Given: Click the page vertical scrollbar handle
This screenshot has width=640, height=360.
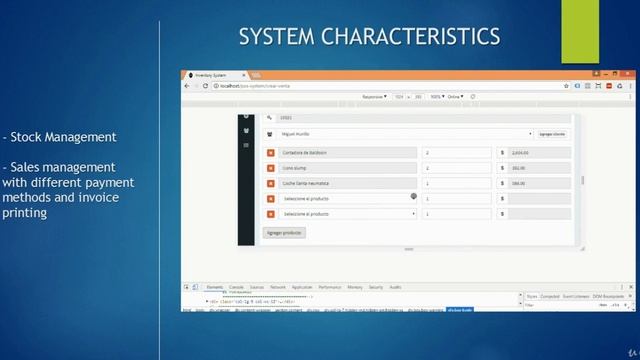Looking at the screenshot, I should tap(582, 180).
